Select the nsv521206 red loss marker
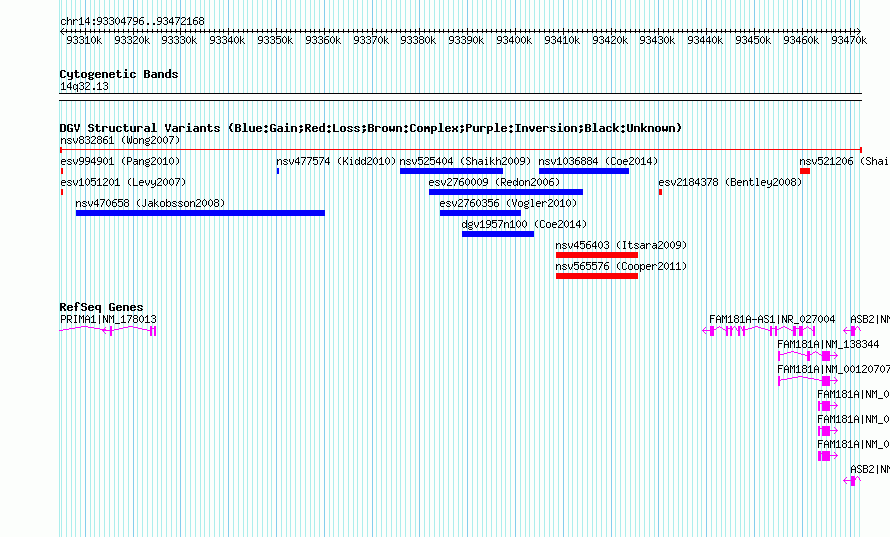 coord(805,171)
